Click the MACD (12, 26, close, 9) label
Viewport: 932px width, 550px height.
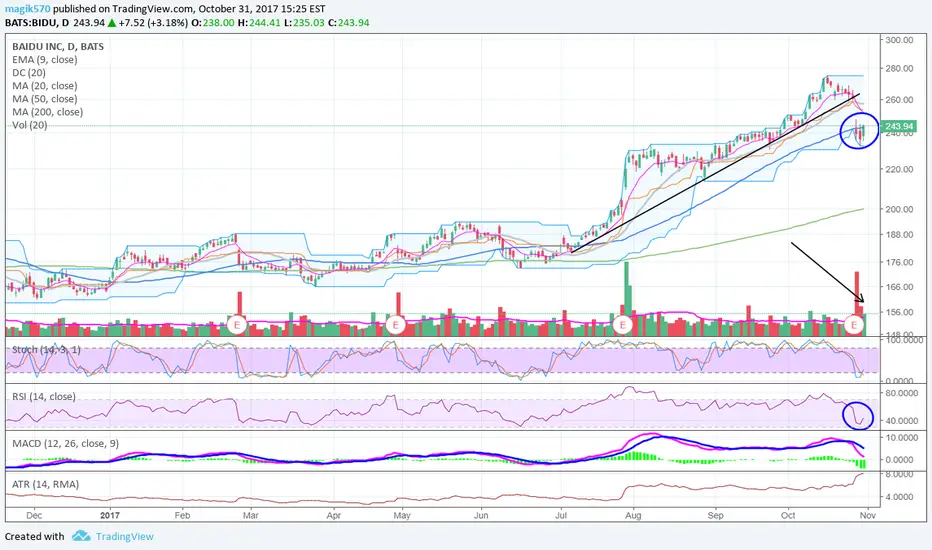pos(65,444)
